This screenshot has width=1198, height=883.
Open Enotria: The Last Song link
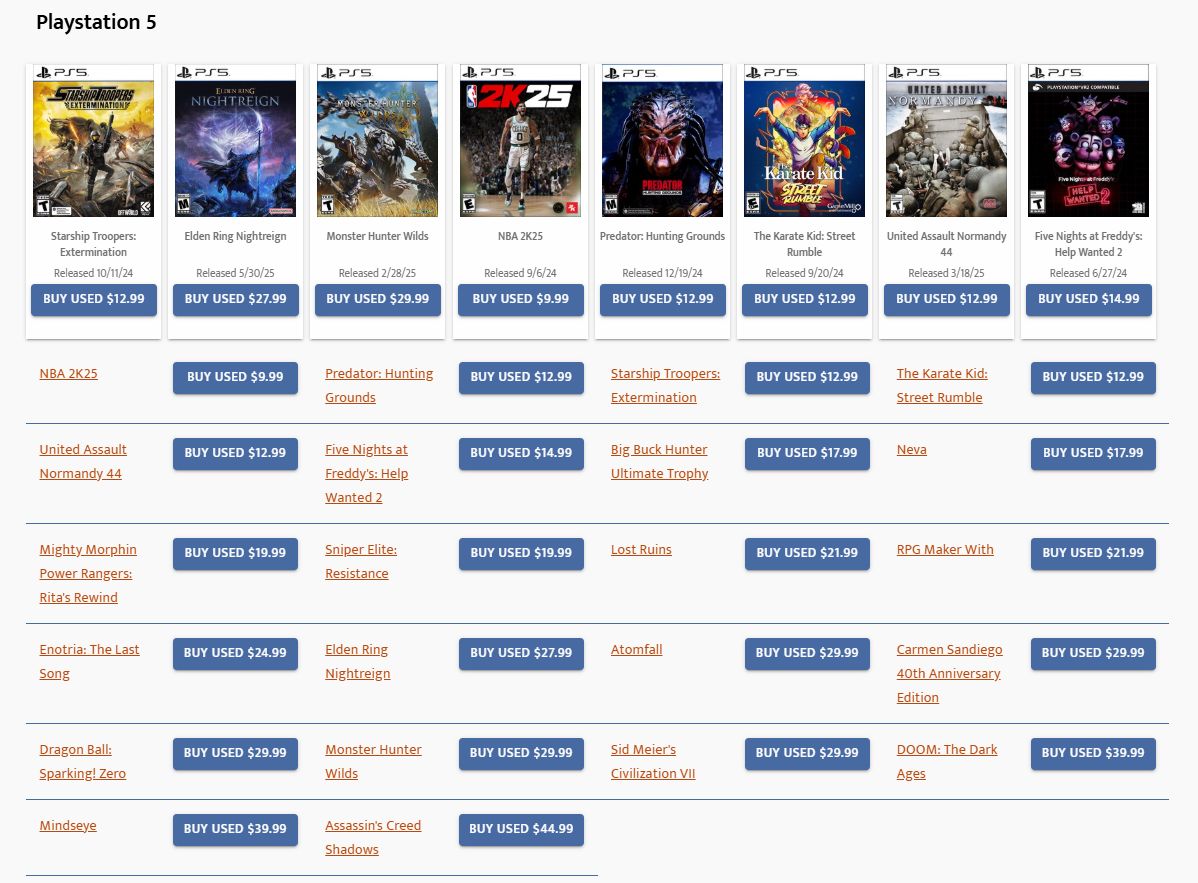pos(89,661)
